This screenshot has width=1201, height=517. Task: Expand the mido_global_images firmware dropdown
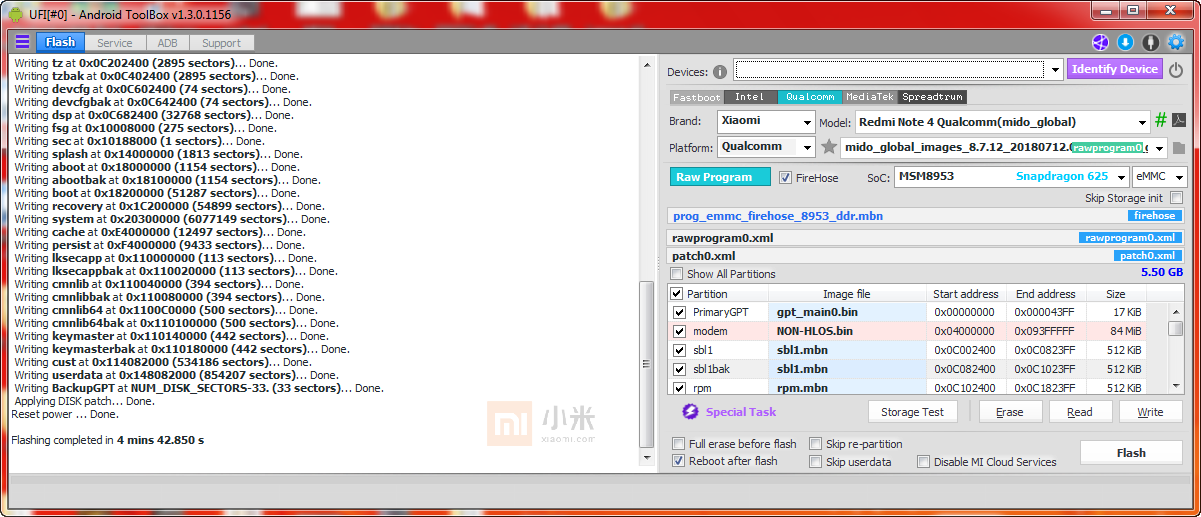point(1159,148)
